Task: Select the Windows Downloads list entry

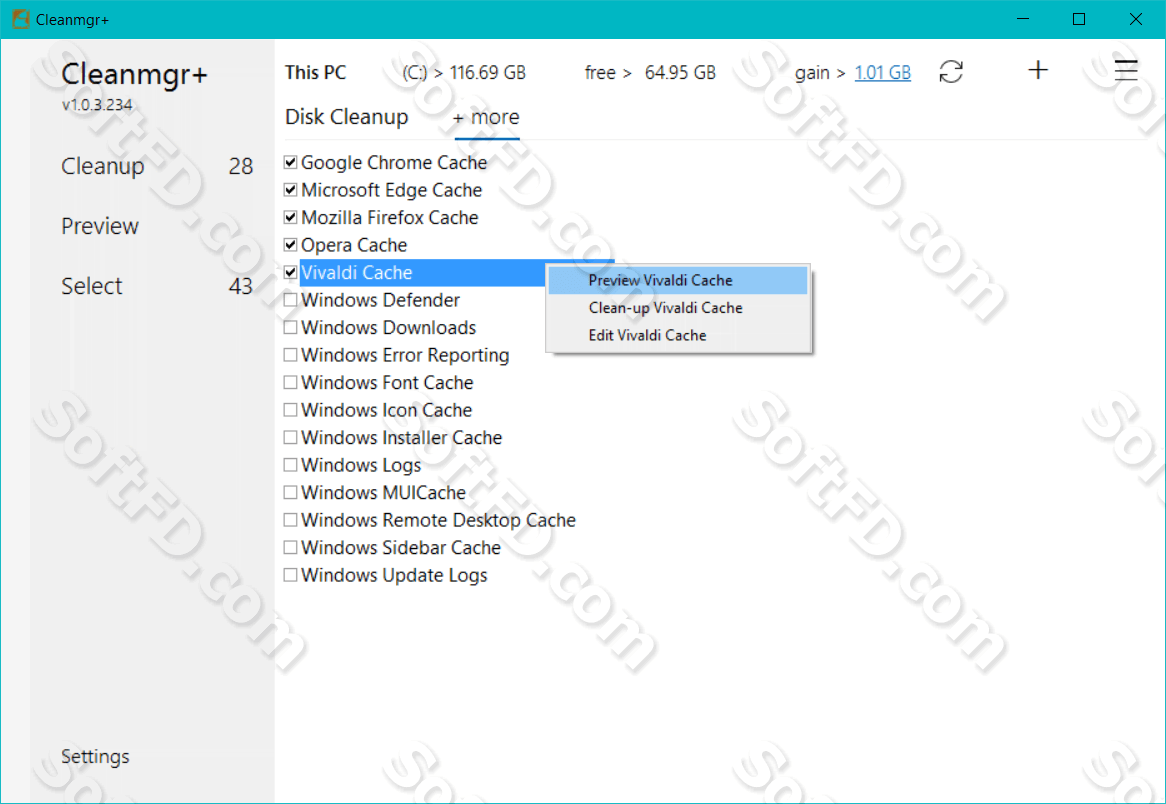Action: pos(388,327)
